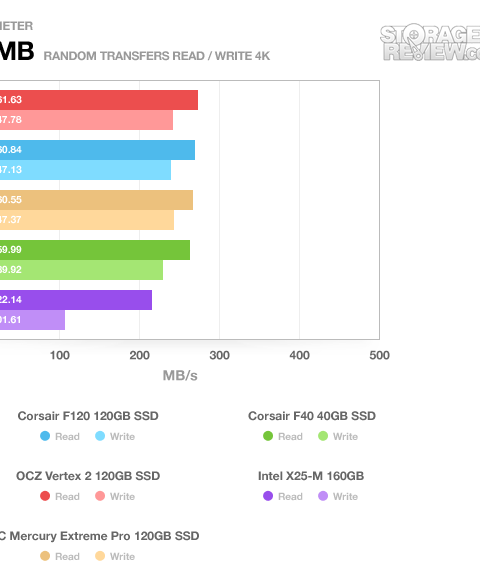Click the Corsair F120 Read blue legend dot
The width and height of the screenshot is (480, 580).
(45, 436)
